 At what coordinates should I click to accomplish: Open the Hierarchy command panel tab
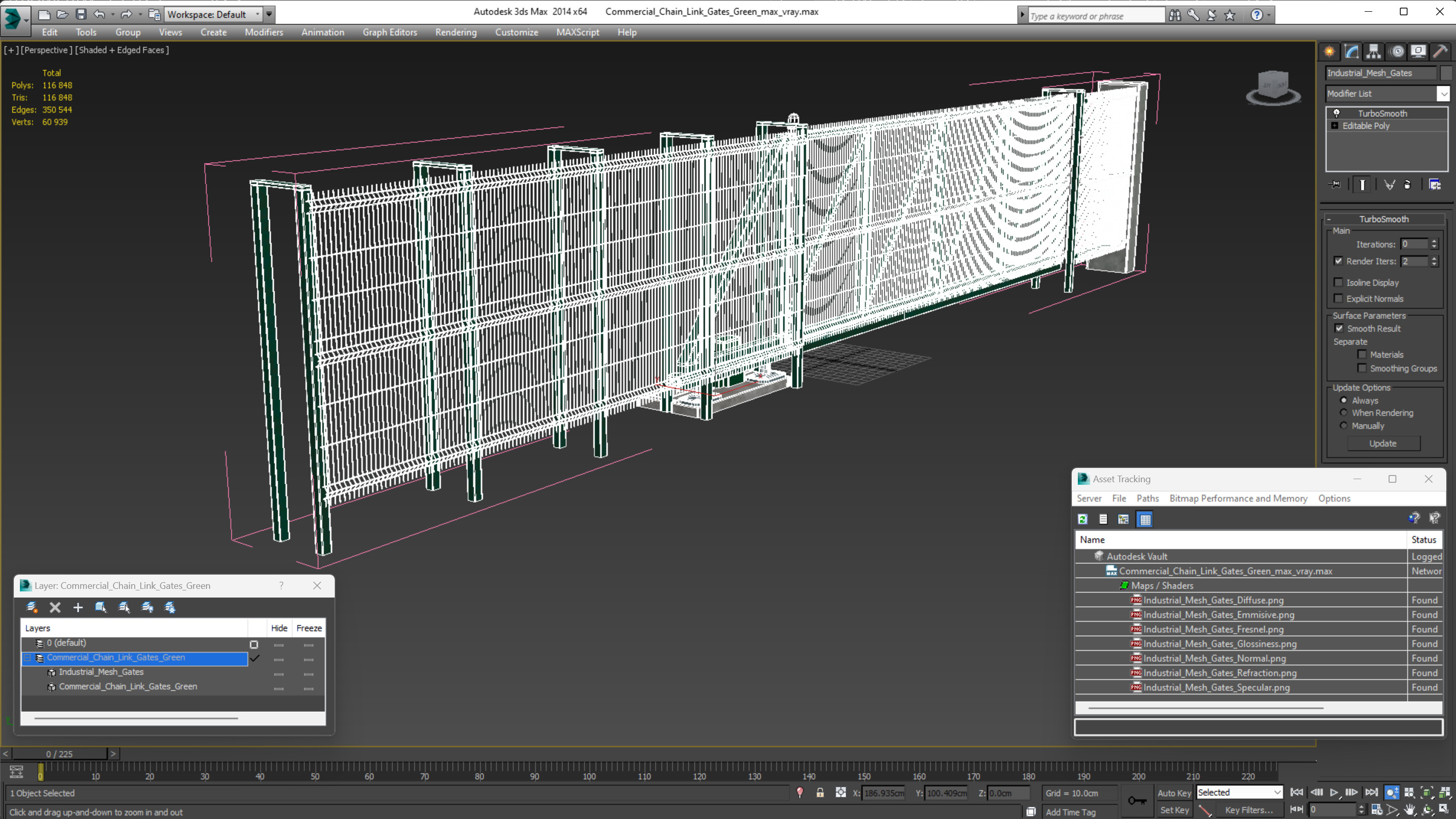pyautogui.click(x=1373, y=52)
